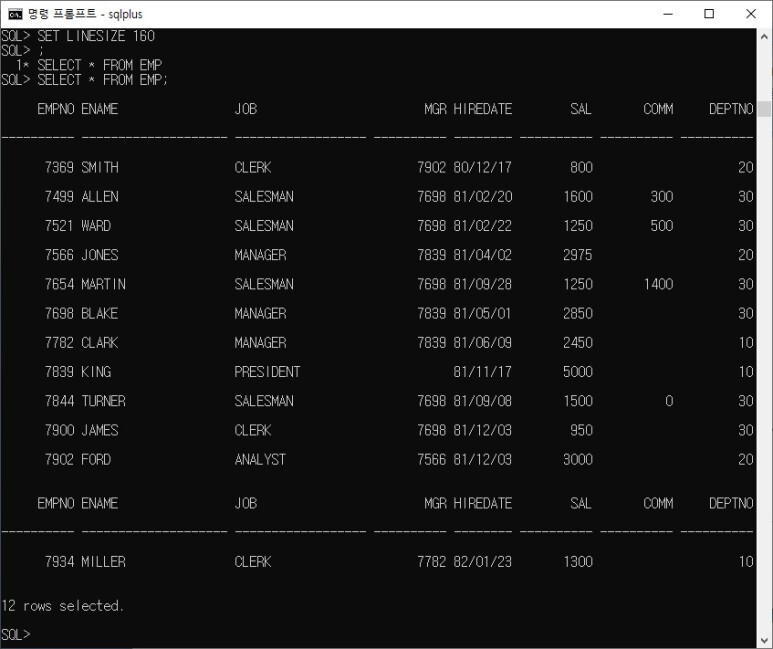Click MGR value 7782 in MILLER row

(x=431, y=562)
